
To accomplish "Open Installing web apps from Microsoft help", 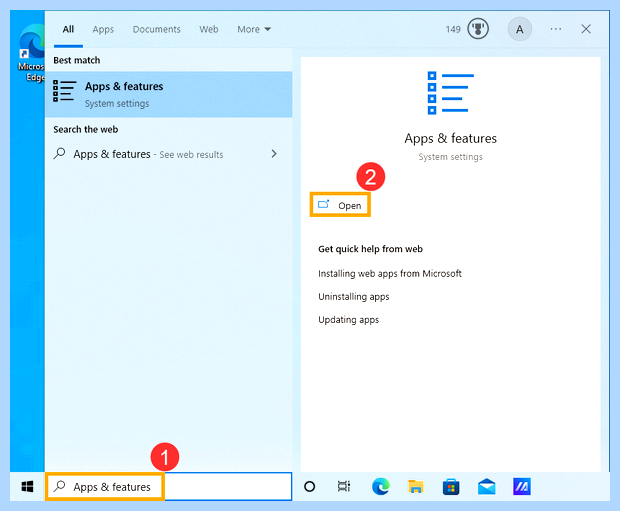I will click(x=390, y=273).
